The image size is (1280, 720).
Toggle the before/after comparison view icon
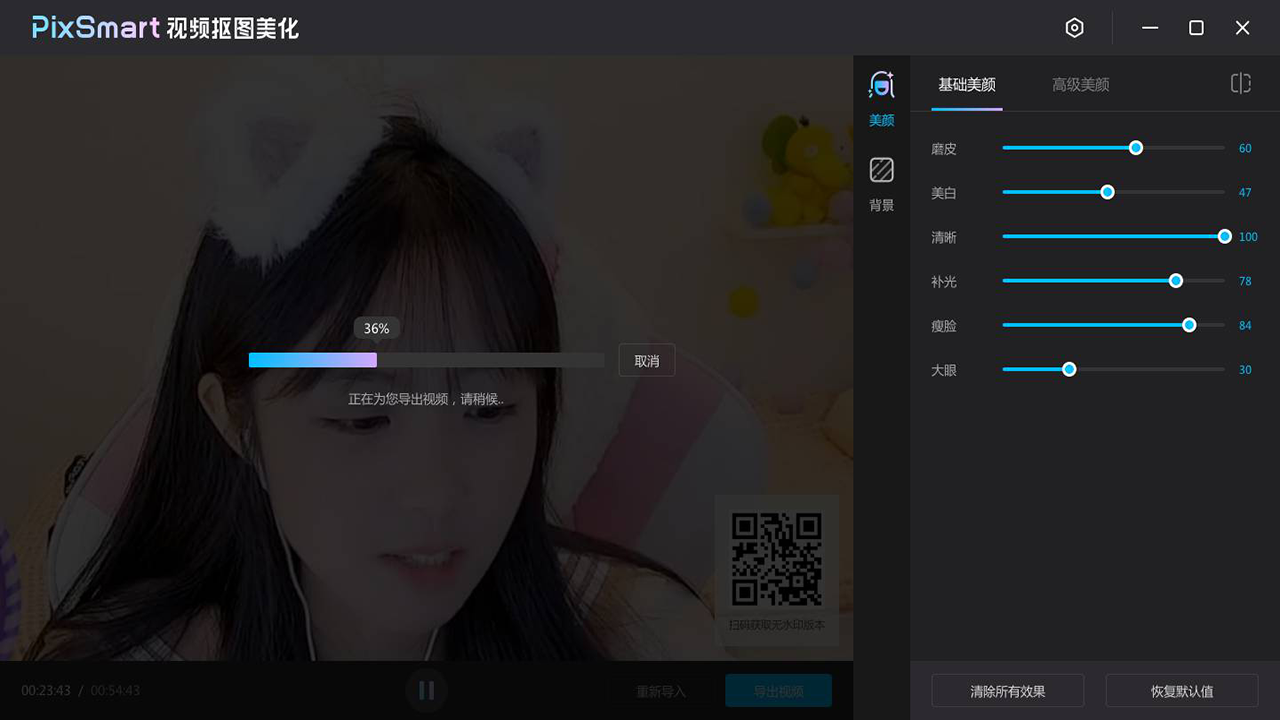(x=1240, y=84)
